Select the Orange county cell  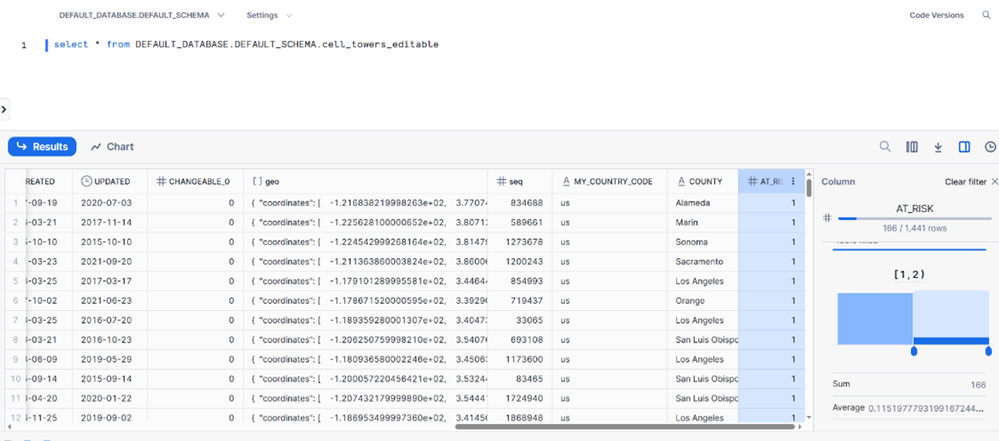click(703, 301)
